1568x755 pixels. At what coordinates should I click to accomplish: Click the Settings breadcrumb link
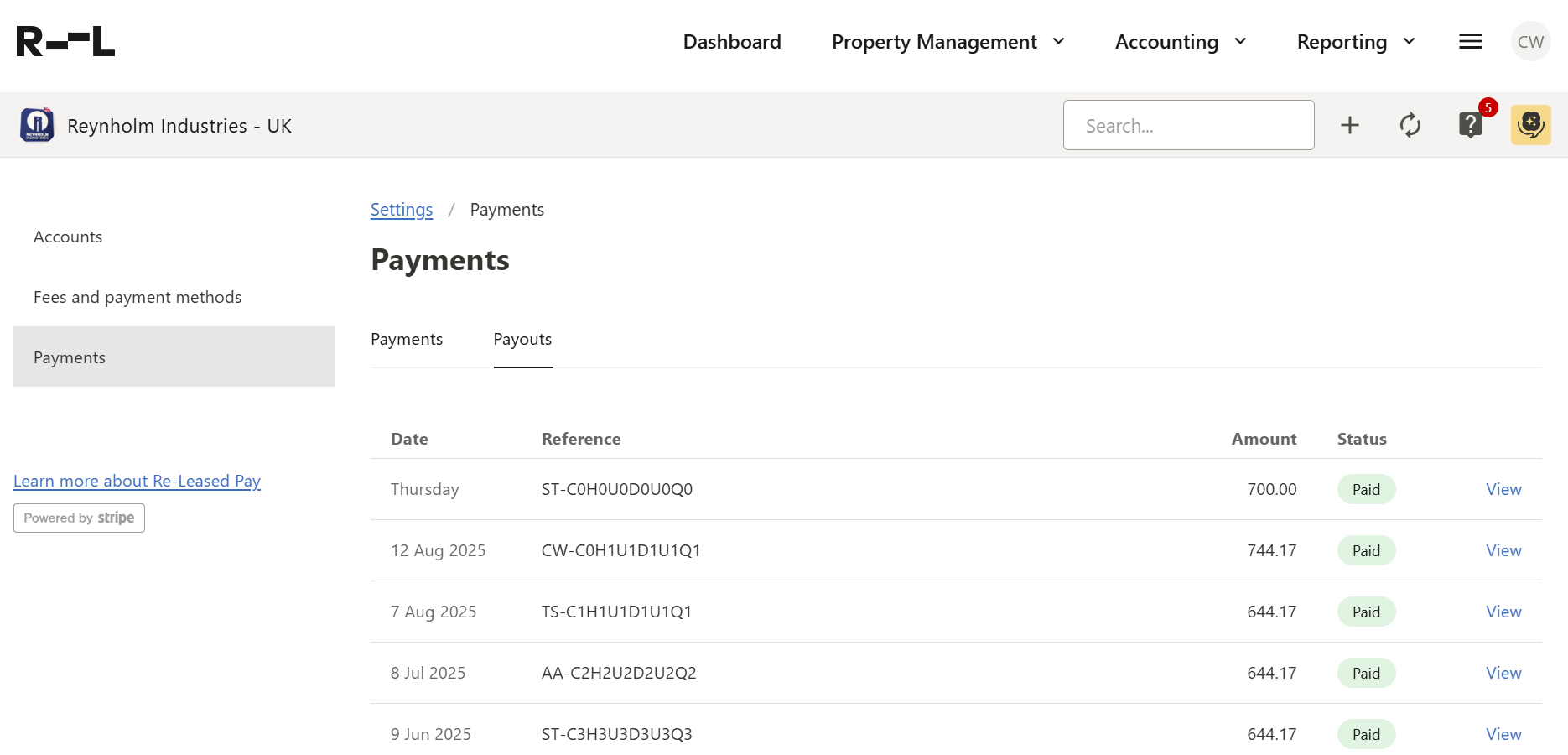[402, 210]
